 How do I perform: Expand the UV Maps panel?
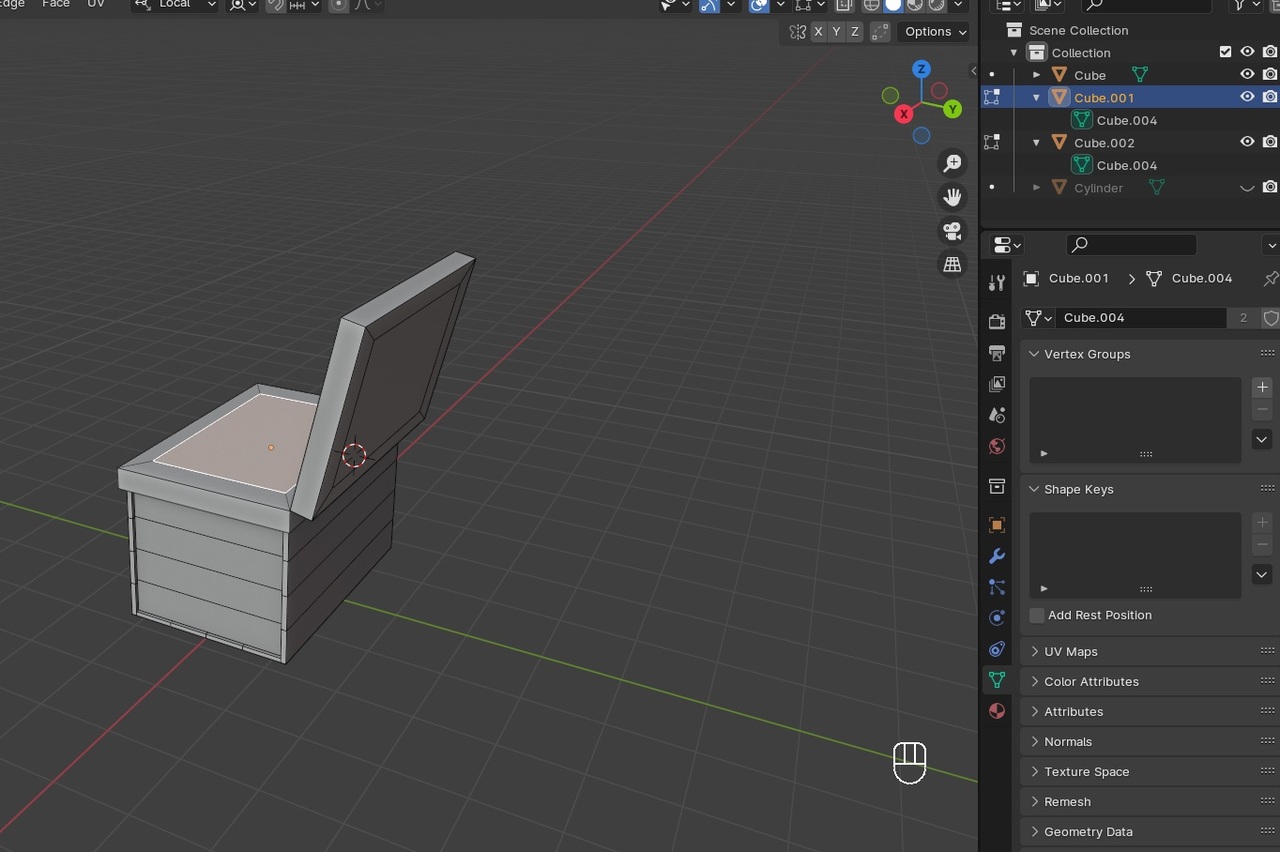coord(1070,651)
